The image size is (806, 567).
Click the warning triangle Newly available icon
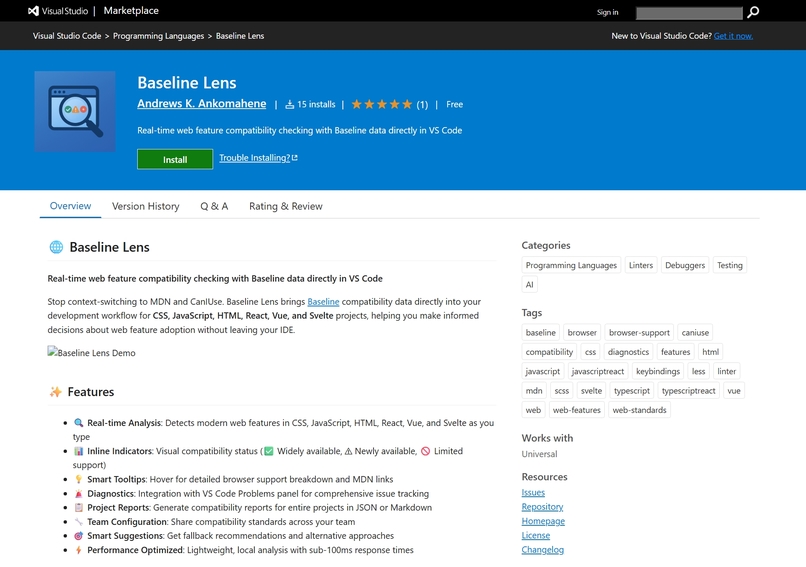[348, 451]
